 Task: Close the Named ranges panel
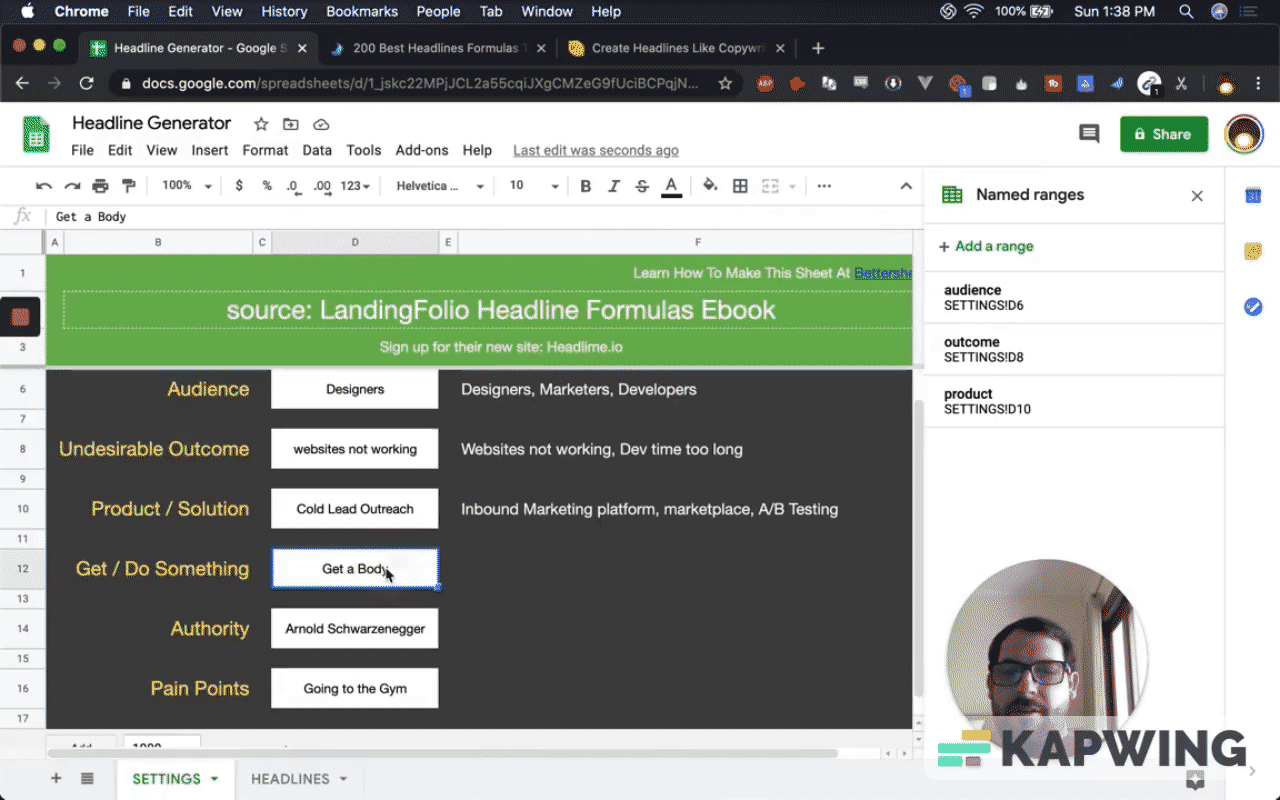click(1197, 196)
